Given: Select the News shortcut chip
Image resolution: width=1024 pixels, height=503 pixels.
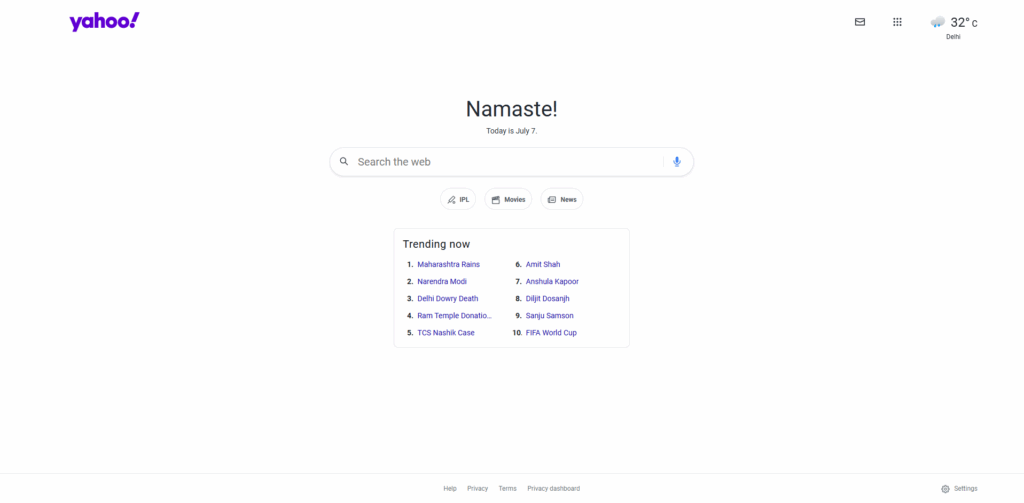Looking at the screenshot, I should pos(562,199).
